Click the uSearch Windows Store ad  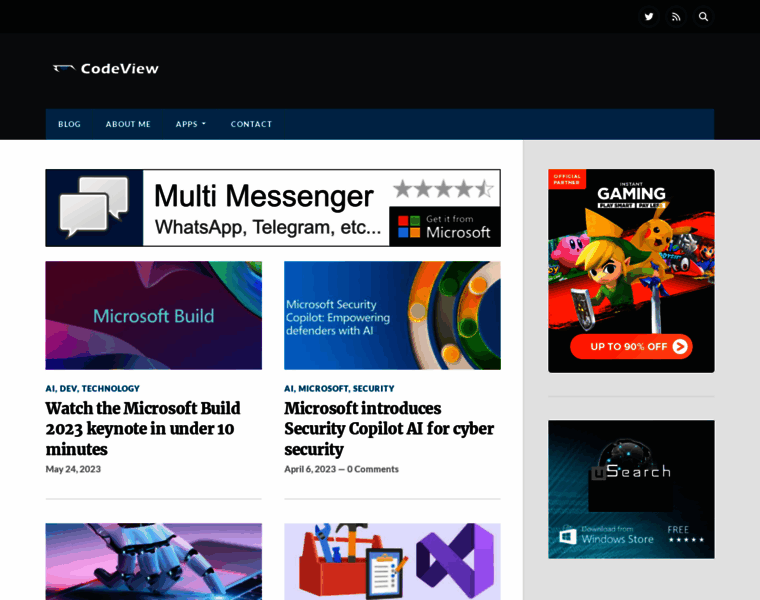[631, 489]
